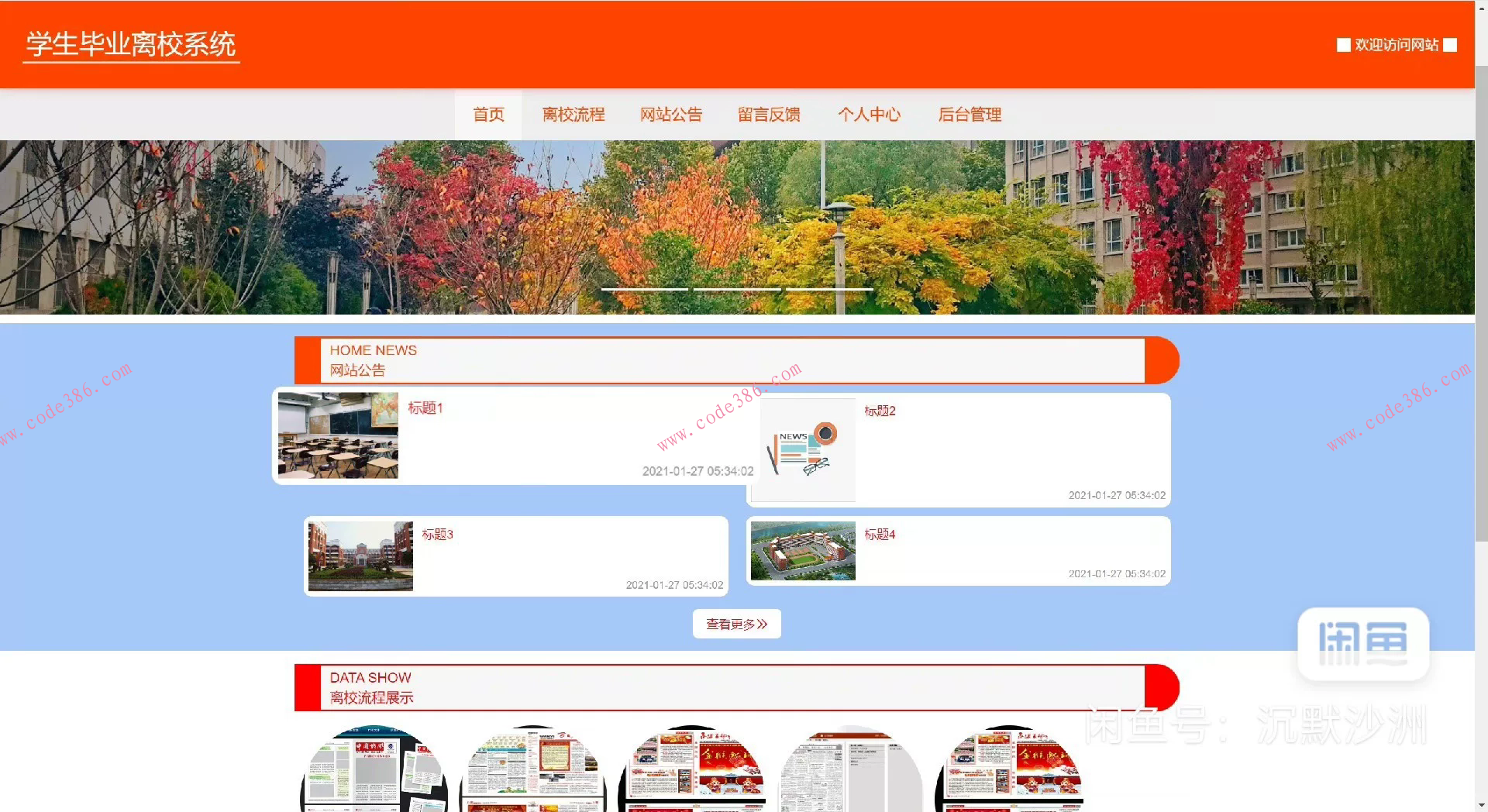Go to 离校流程 menu item

[x=573, y=115]
